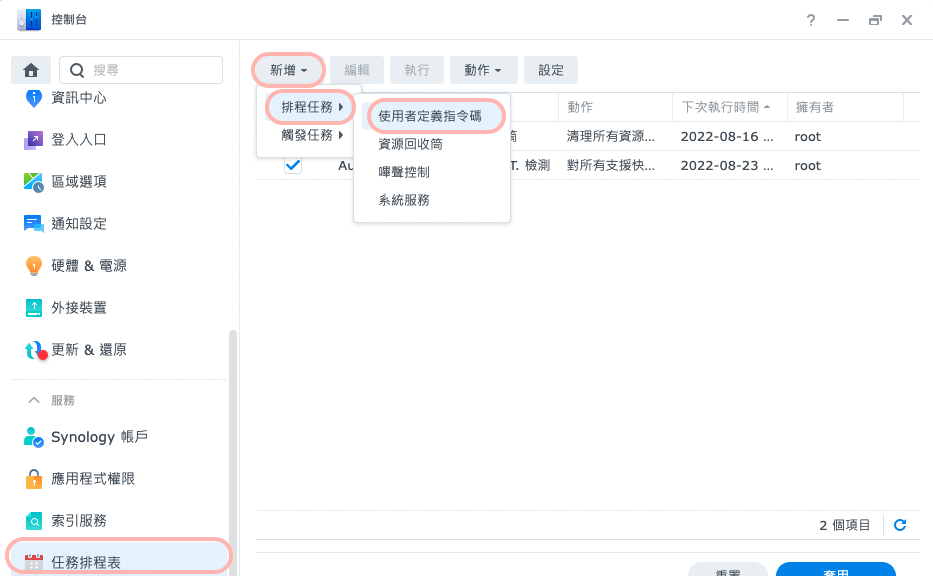The height and width of the screenshot is (576, 933).
Task: Open 區域選項 regional options icon
Action: (x=34, y=182)
